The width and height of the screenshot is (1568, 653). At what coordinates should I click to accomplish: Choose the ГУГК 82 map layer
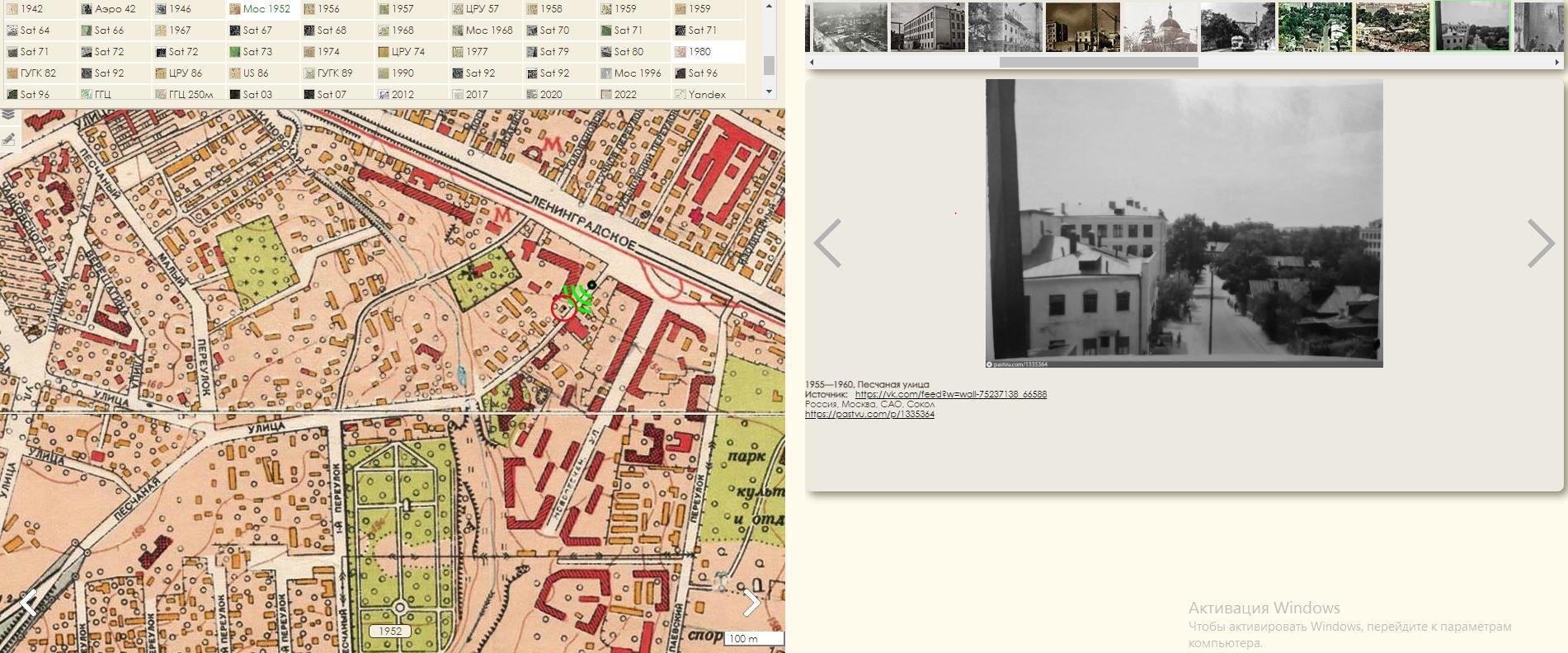tap(38, 73)
